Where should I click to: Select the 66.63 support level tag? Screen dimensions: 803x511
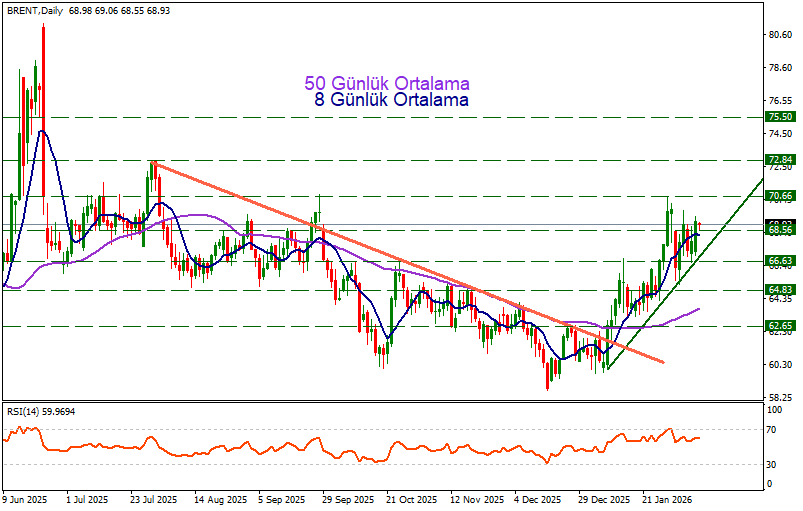pyautogui.click(x=780, y=261)
